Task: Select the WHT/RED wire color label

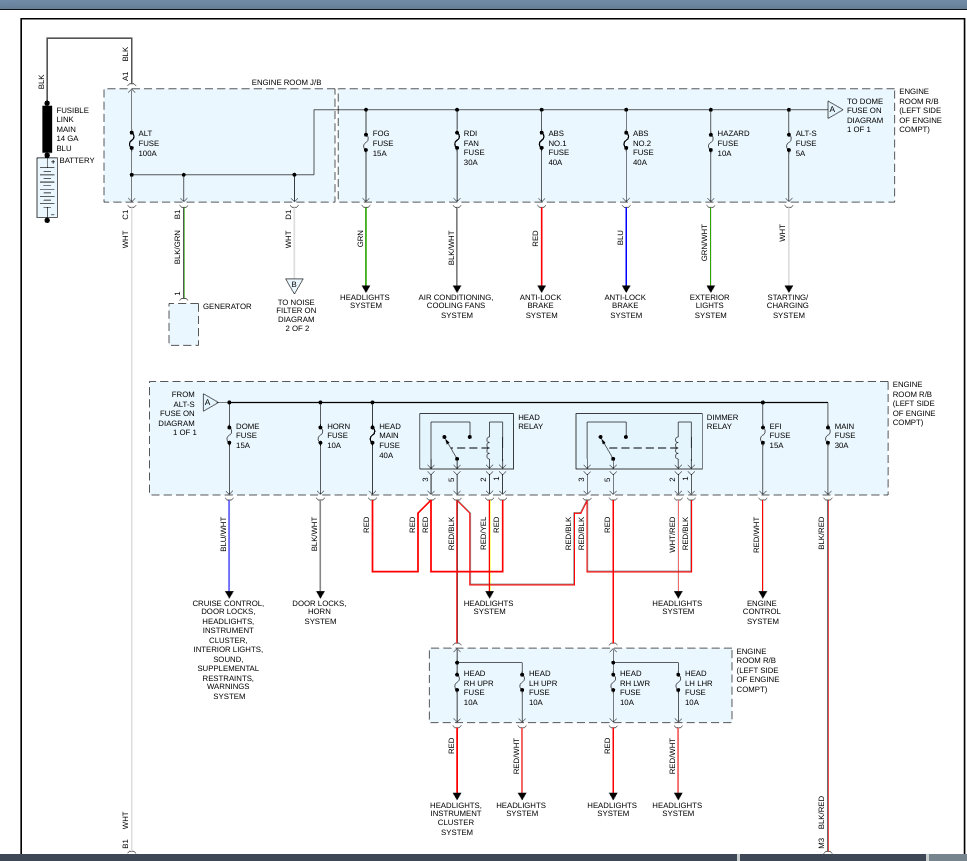Action: 672,534
